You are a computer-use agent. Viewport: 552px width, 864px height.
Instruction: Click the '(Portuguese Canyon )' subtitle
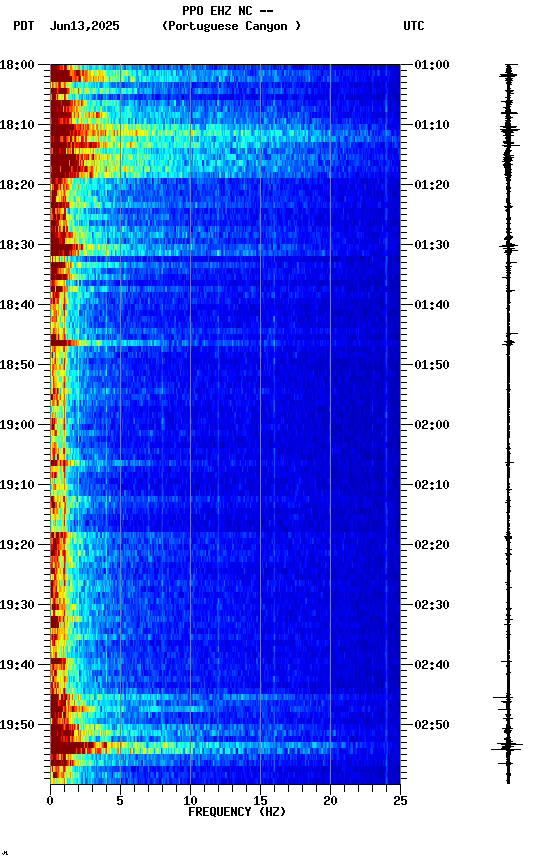(231, 26)
